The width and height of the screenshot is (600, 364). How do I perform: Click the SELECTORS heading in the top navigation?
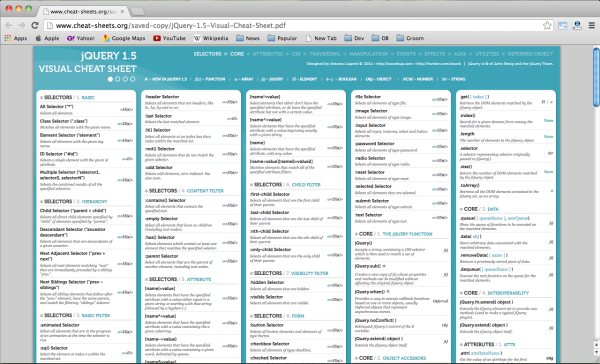pyautogui.click(x=207, y=54)
